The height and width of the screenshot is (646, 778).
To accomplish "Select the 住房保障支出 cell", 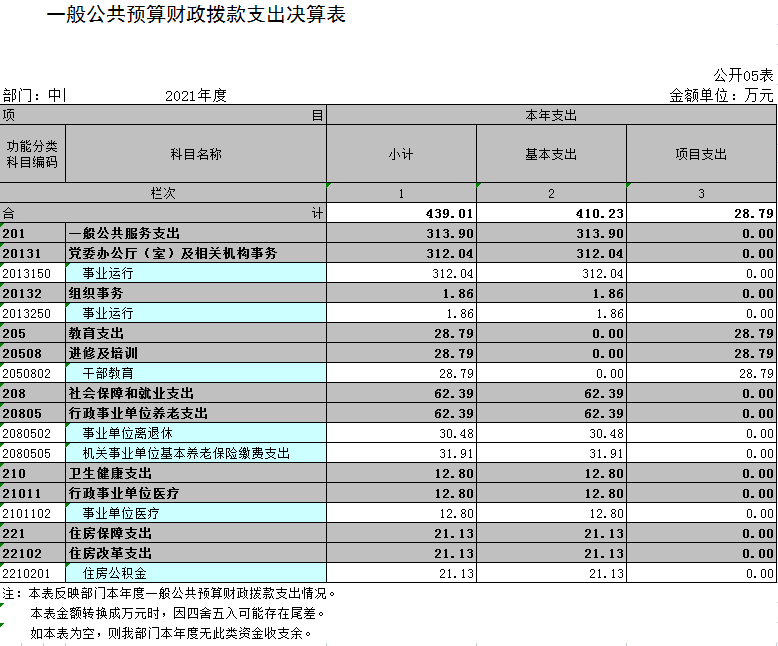I will (x=196, y=533).
